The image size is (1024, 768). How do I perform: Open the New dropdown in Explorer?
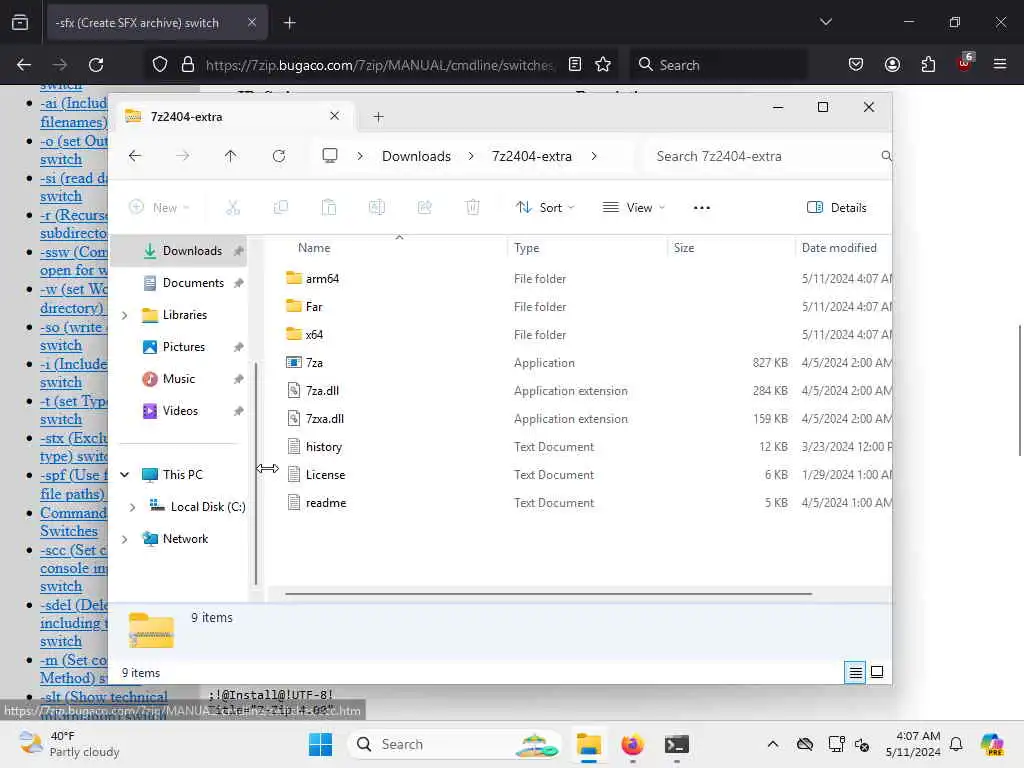(159, 208)
